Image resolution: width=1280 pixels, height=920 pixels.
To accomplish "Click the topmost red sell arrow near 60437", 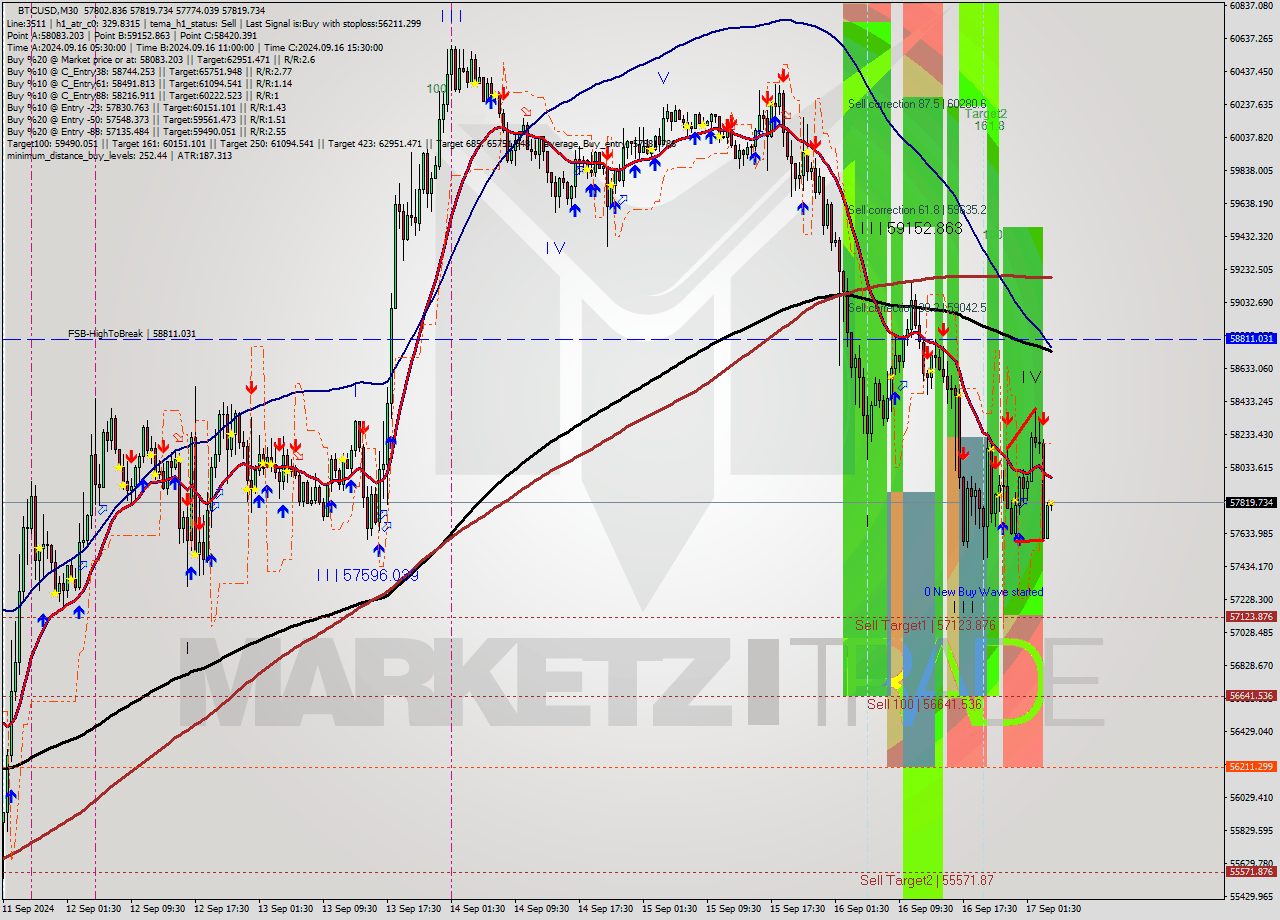I will 783,74.
